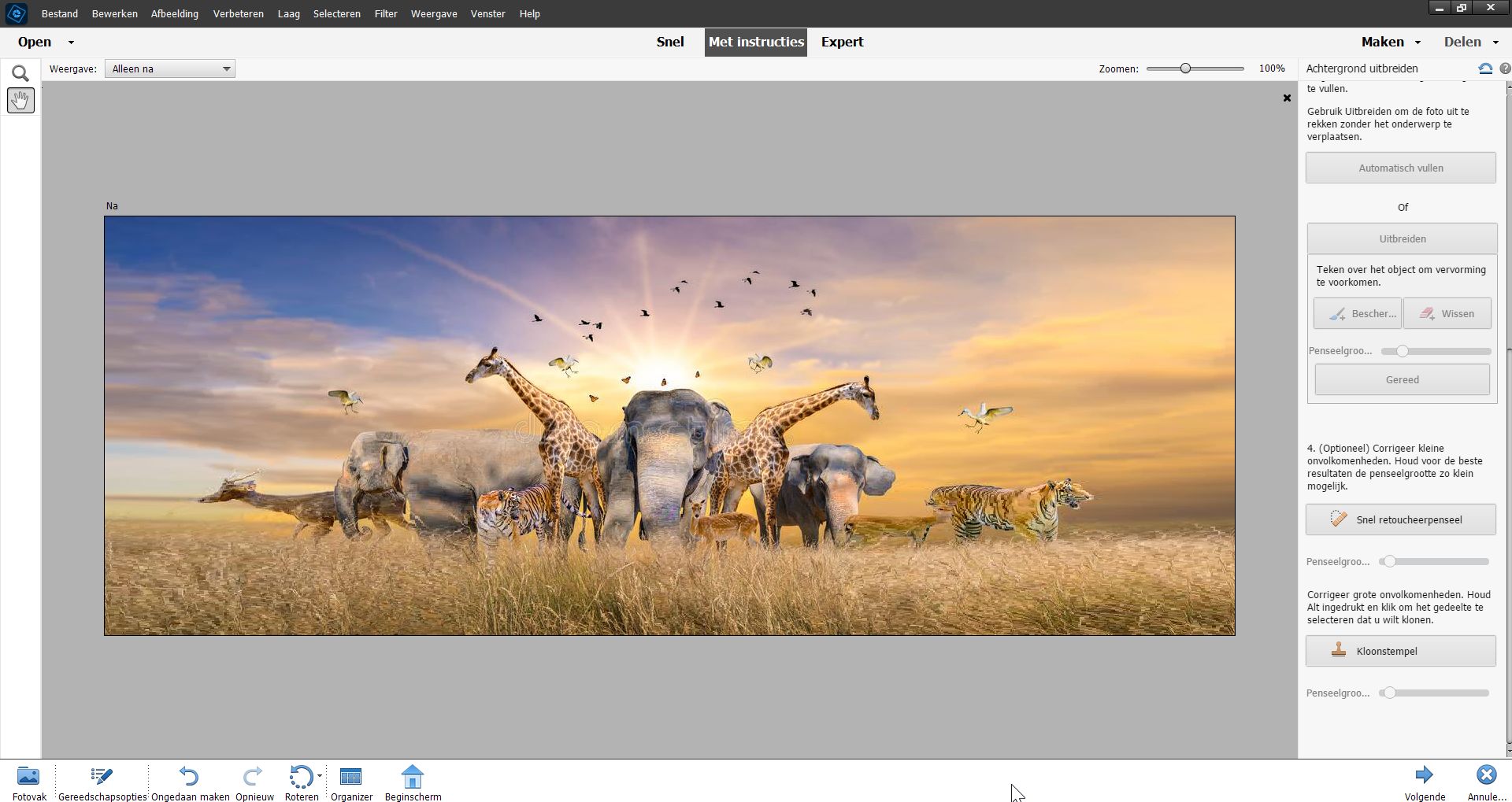Click the Open button
The image size is (1512, 802).
click(35, 42)
